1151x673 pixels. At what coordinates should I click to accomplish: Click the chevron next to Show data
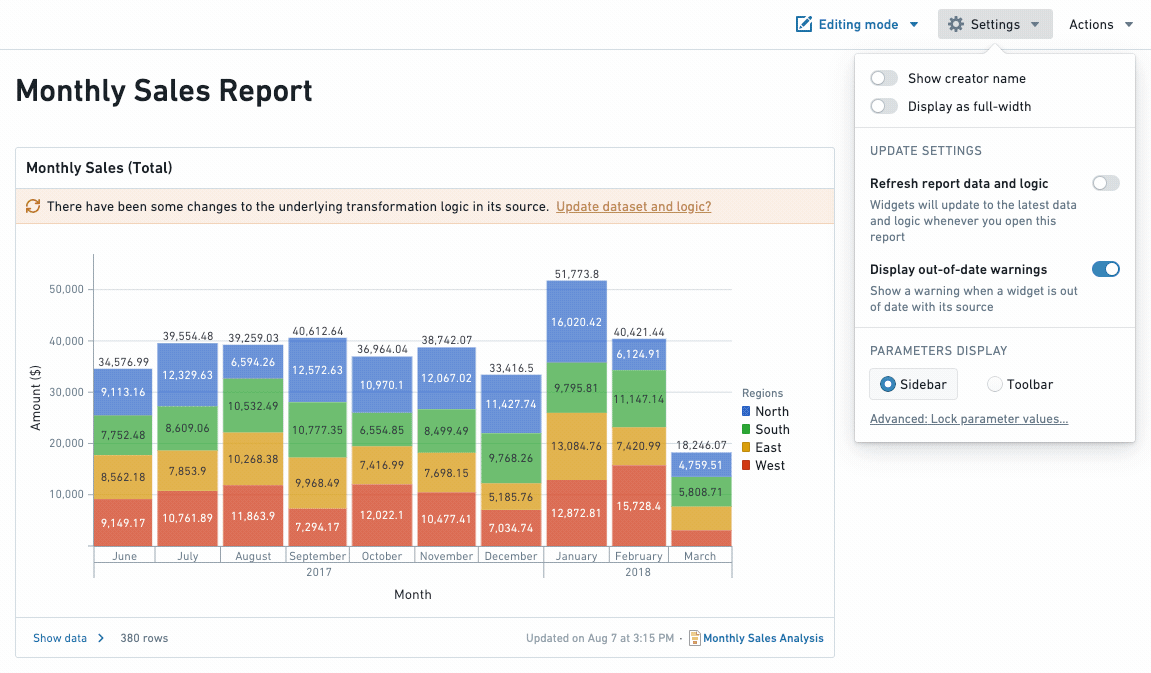(x=101, y=638)
